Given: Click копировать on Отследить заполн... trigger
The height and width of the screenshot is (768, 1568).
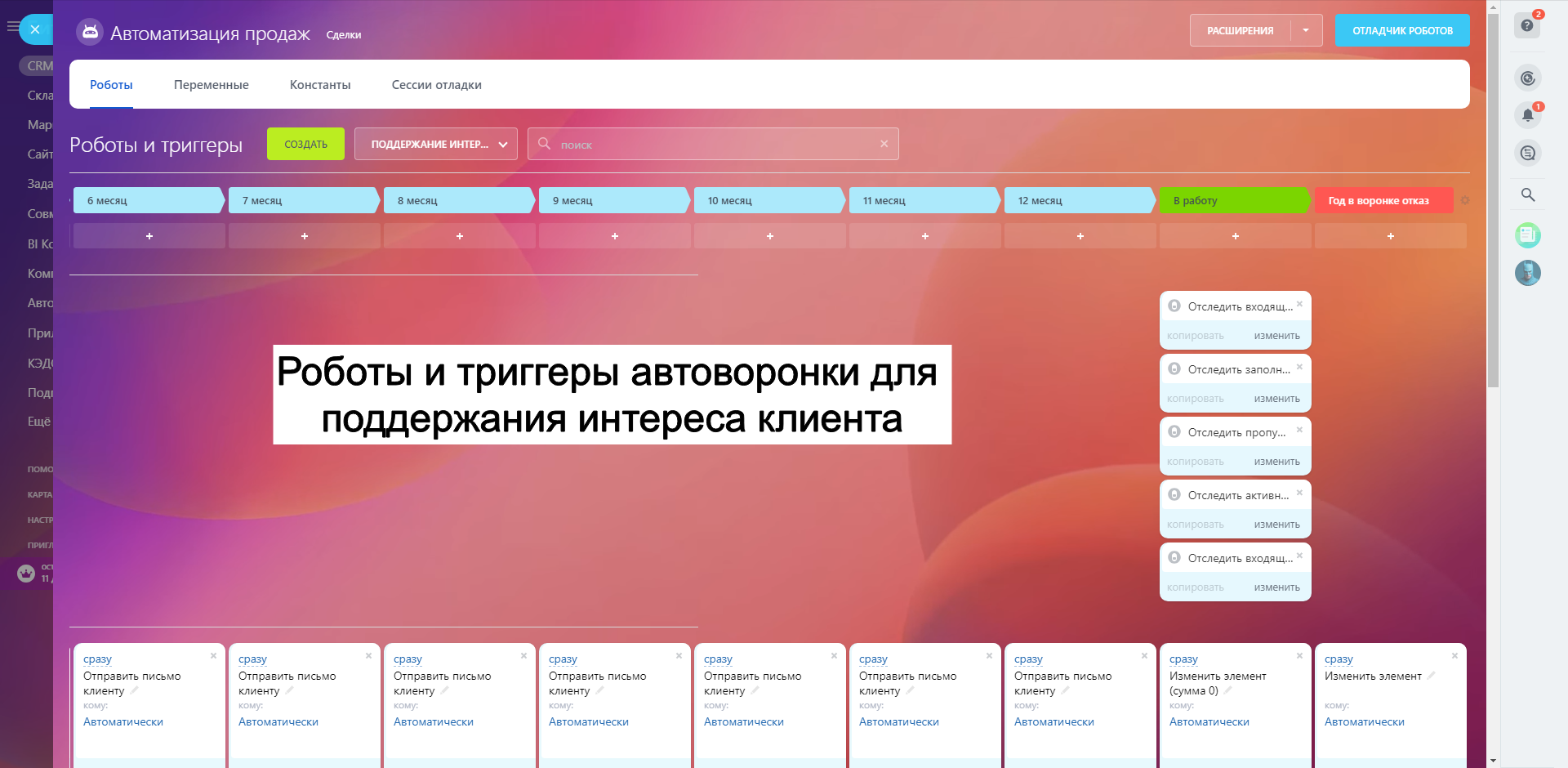Looking at the screenshot, I should coord(1195,399).
